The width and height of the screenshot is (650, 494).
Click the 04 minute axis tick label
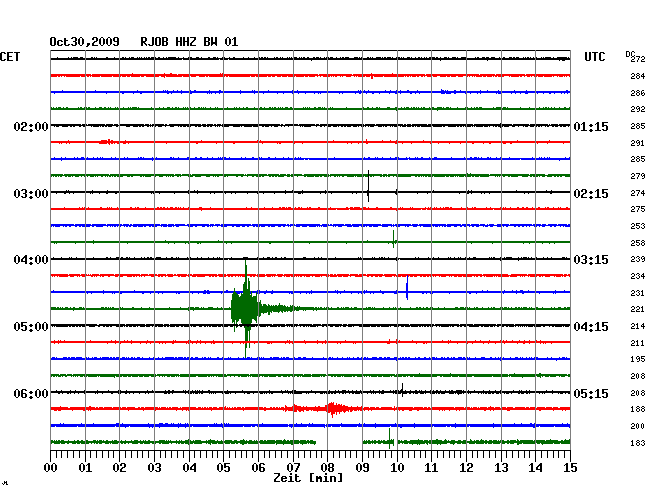tap(189, 468)
